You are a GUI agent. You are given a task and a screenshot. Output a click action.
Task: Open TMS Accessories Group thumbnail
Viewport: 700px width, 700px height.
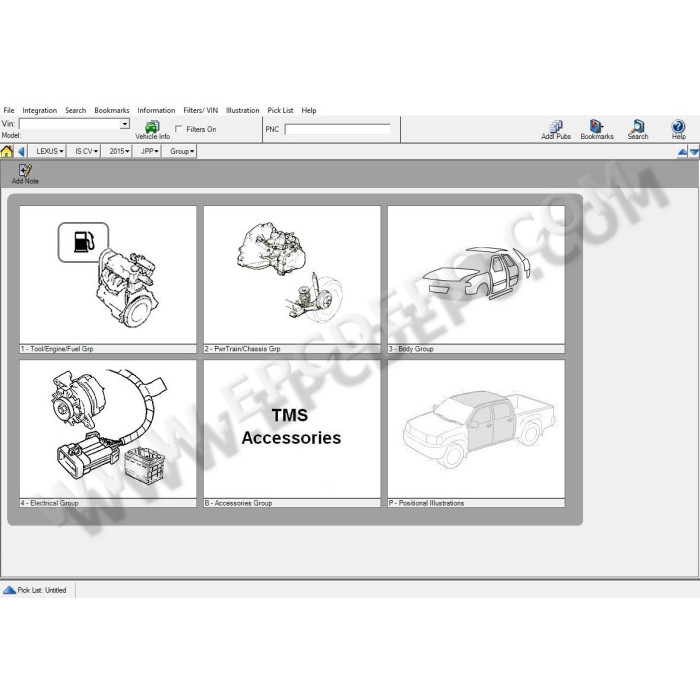(292, 429)
